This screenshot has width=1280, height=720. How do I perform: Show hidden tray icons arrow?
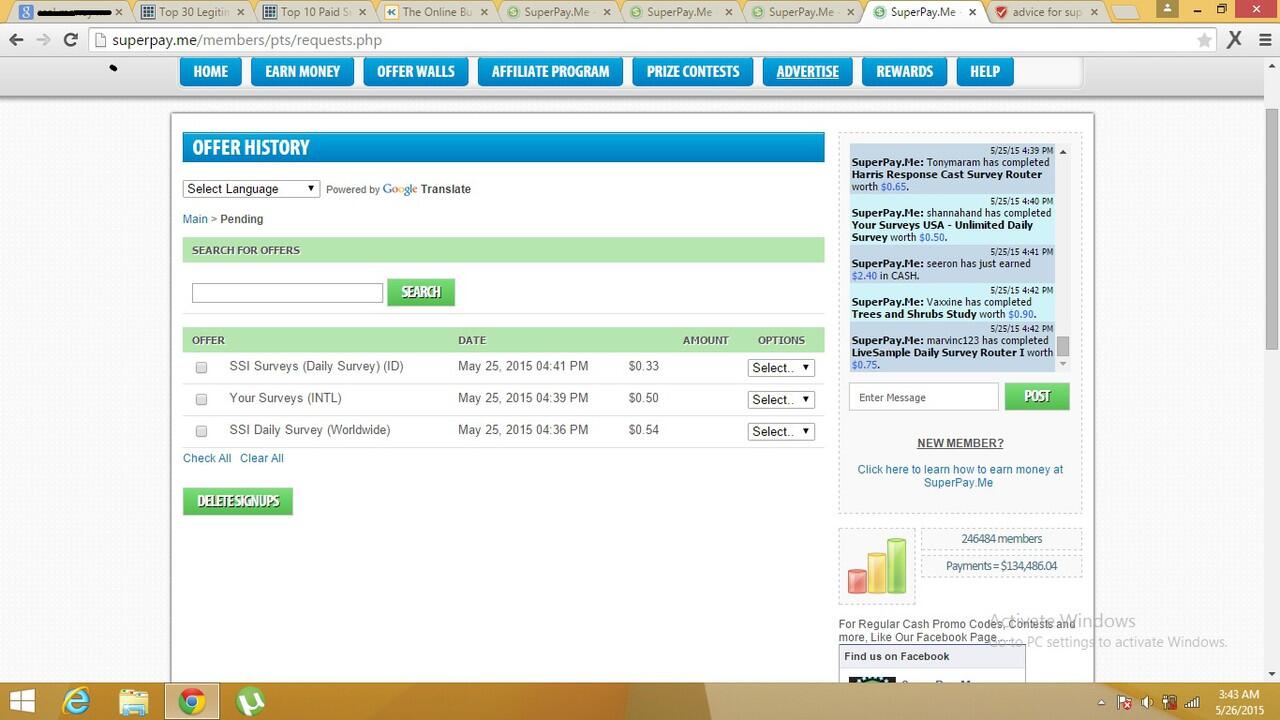(x=1102, y=702)
